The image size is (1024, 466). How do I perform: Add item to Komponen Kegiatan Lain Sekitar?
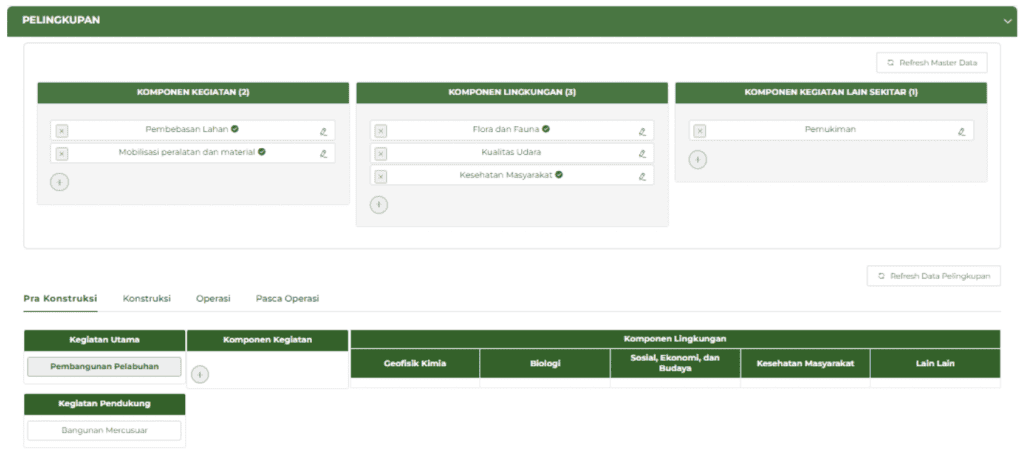[x=698, y=160]
